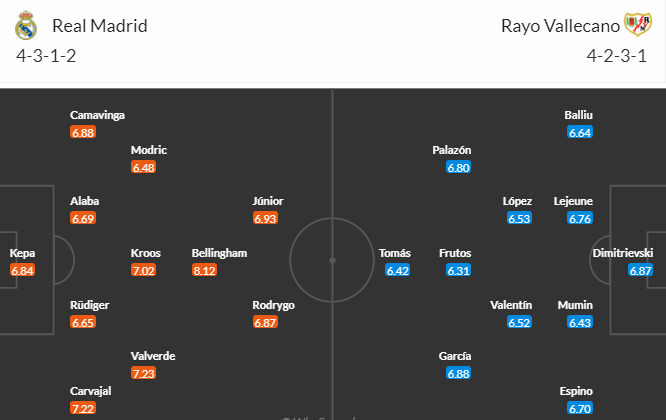Screen dimensions: 666x420
Task: Select García's 6.88 rating badge
Action: click(x=458, y=373)
